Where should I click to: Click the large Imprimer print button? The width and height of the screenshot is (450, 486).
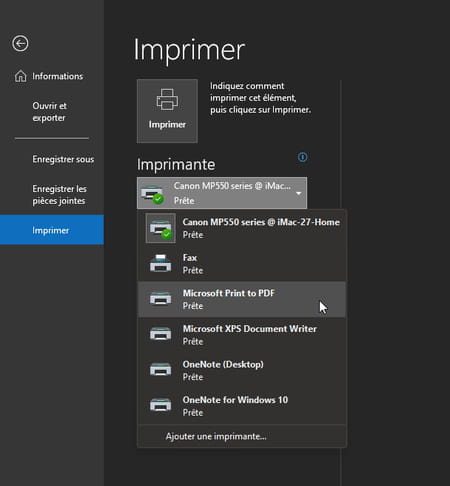click(167, 111)
